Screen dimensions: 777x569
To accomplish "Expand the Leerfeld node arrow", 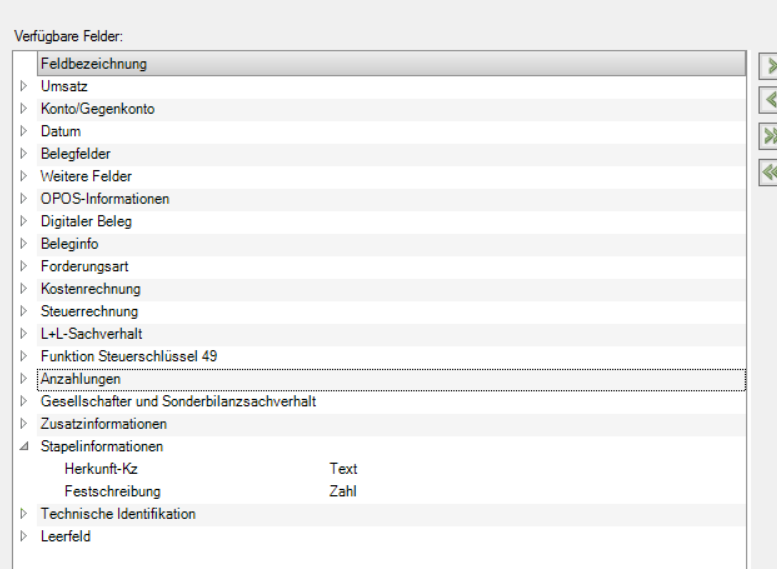I will click(x=23, y=536).
